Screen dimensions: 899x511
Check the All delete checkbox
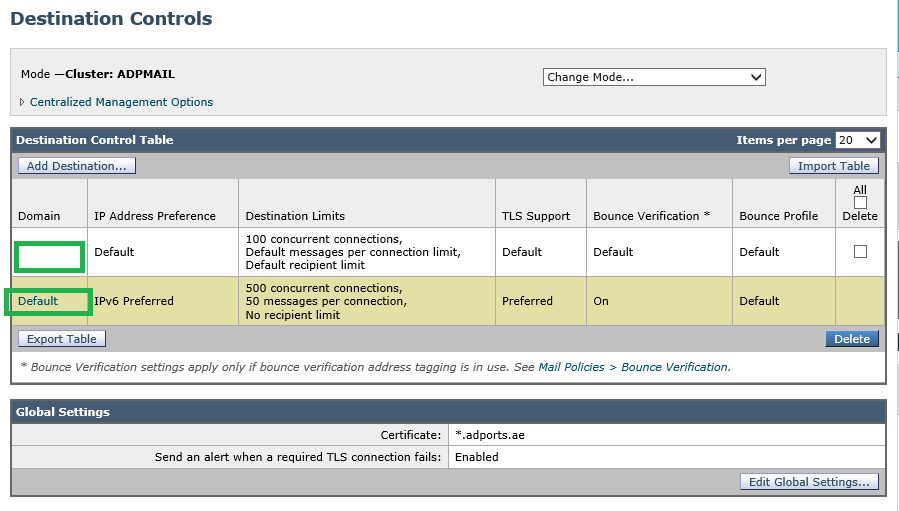860,202
